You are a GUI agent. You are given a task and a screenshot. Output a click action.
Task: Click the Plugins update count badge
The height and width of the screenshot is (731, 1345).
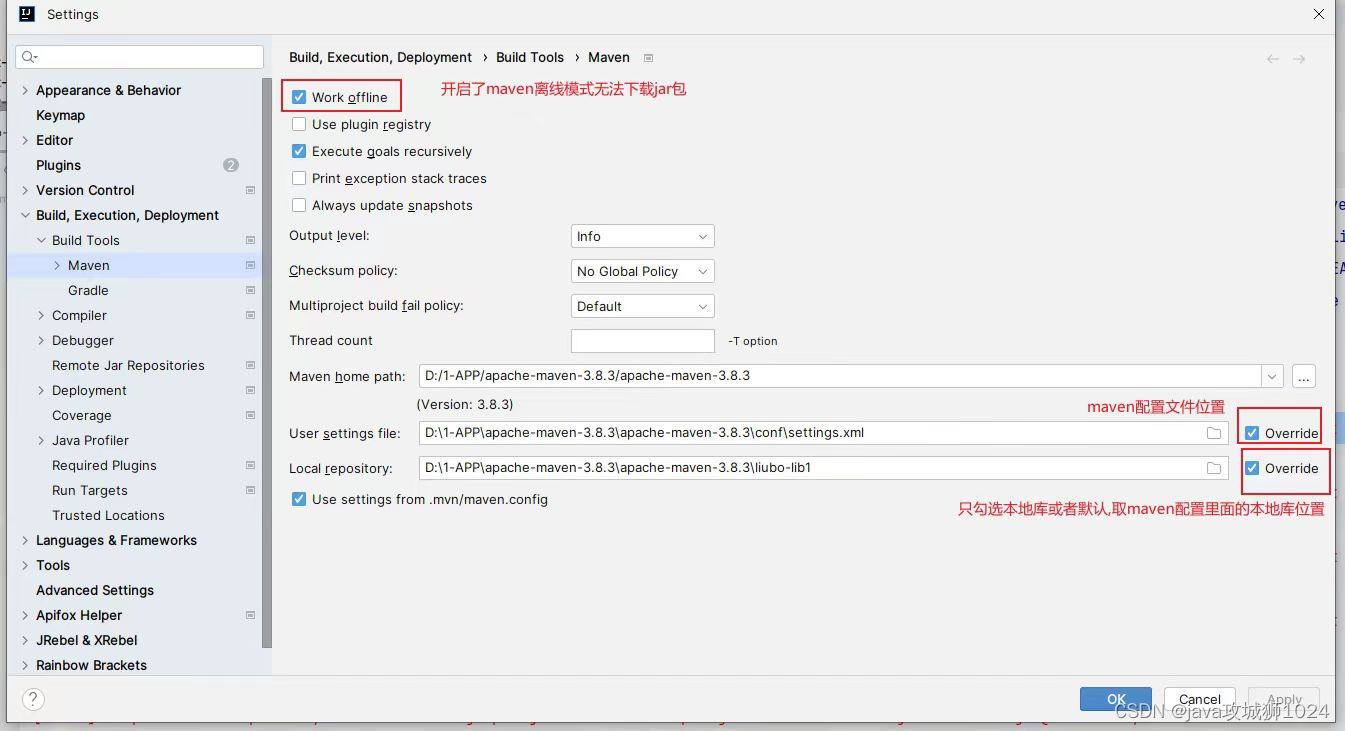click(231, 165)
